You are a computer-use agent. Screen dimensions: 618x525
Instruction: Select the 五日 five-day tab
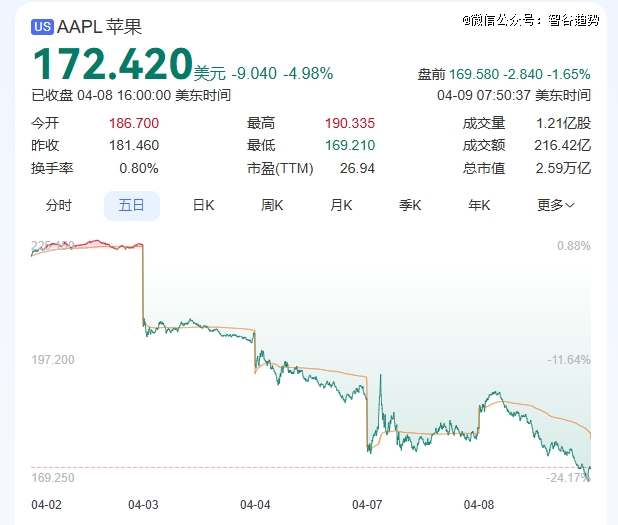point(132,205)
